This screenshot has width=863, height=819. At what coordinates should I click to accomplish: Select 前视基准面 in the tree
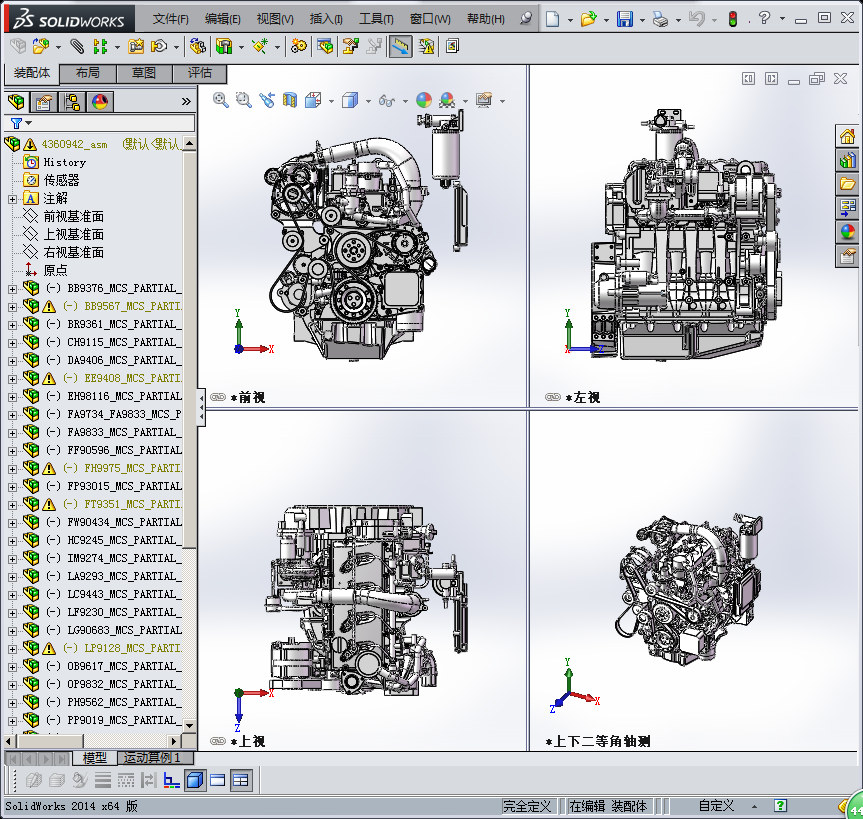click(74, 216)
